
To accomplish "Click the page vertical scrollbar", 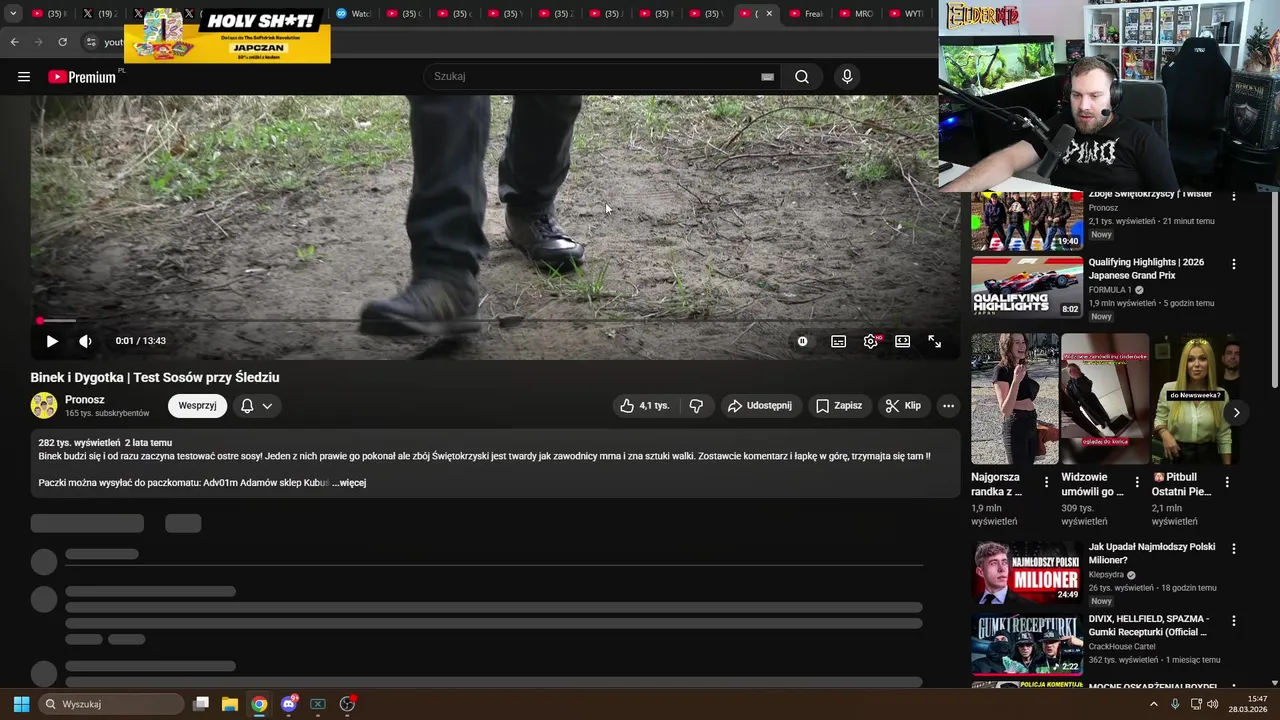I will click(x=1274, y=290).
